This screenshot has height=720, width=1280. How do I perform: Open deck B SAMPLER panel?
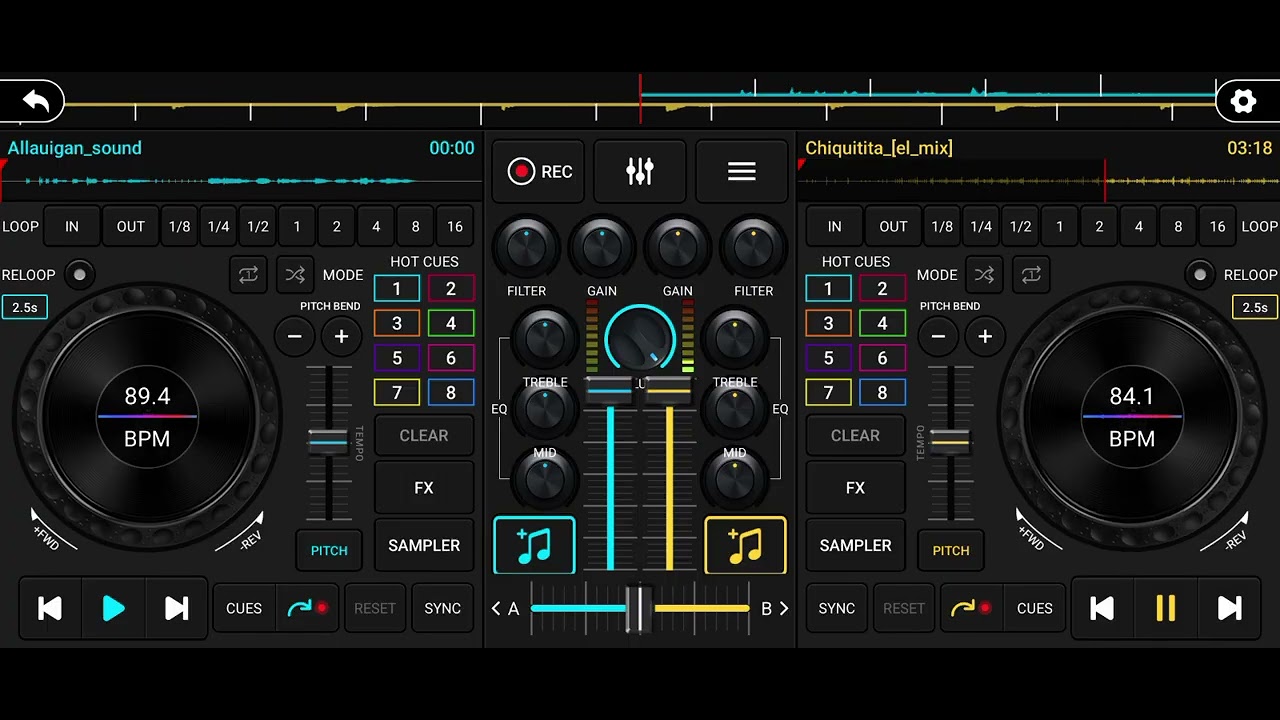point(855,546)
